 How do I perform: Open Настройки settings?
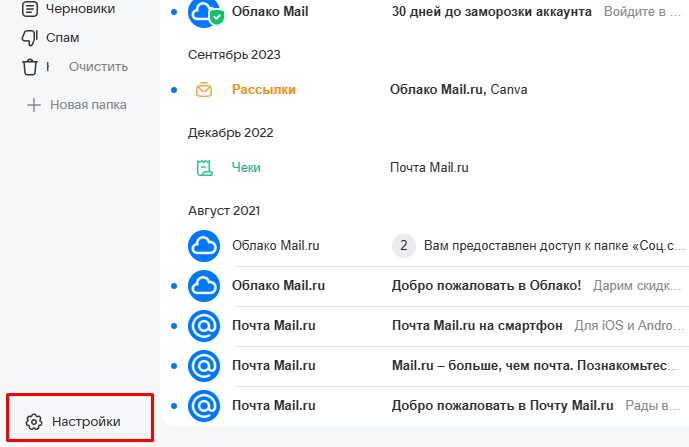coord(86,422)
